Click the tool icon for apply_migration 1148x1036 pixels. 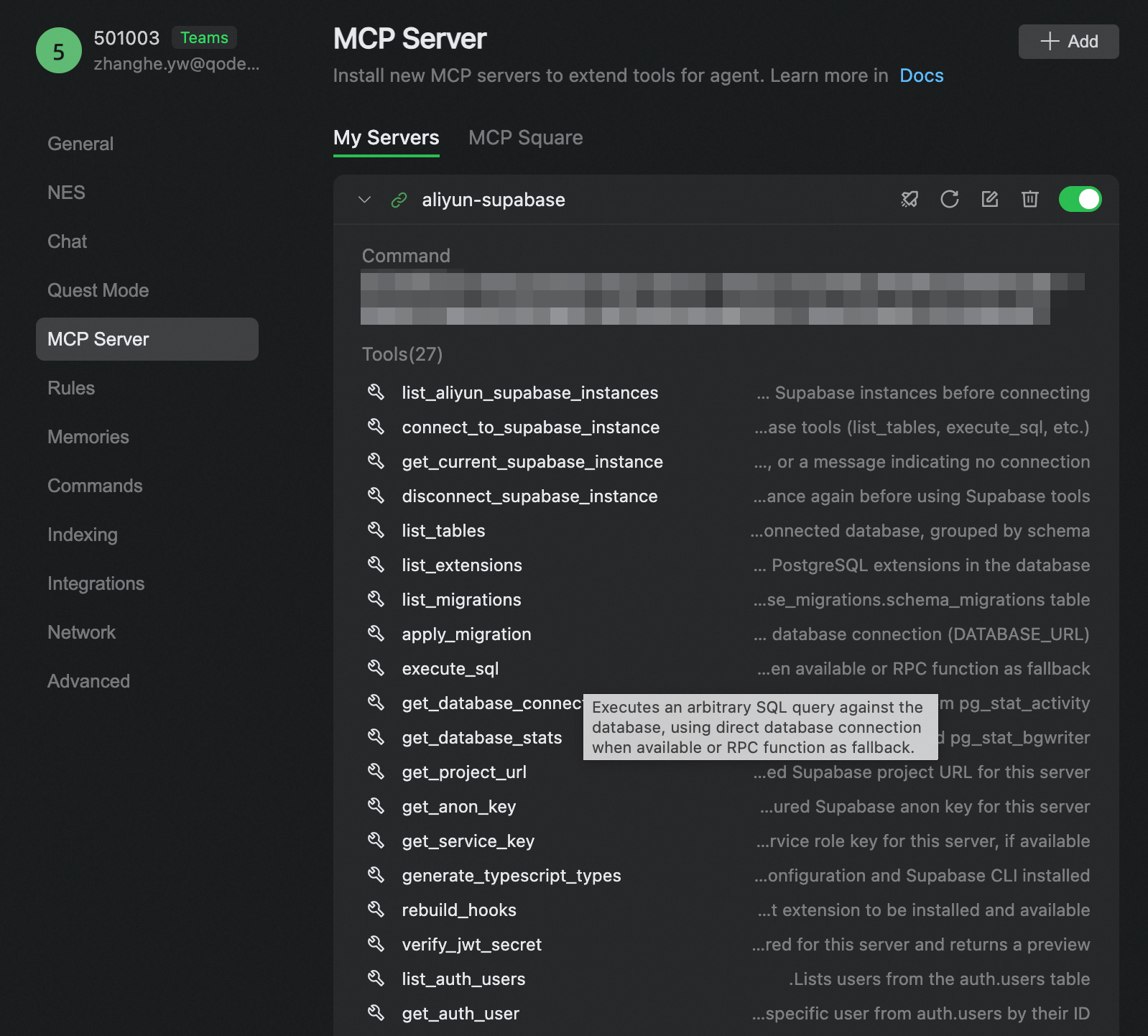click(x=376, y=633)
